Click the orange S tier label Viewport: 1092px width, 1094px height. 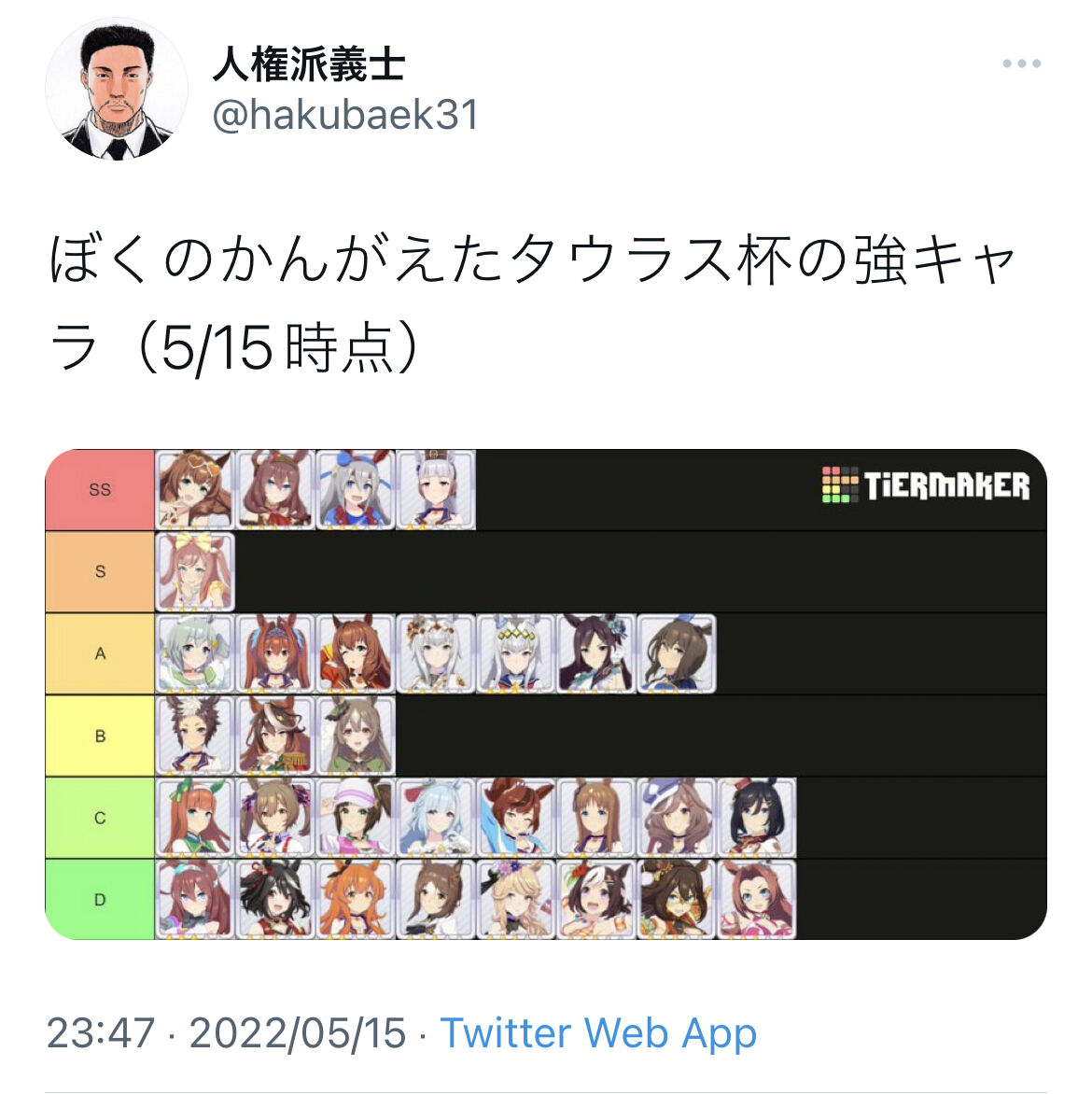coord(100,572)
